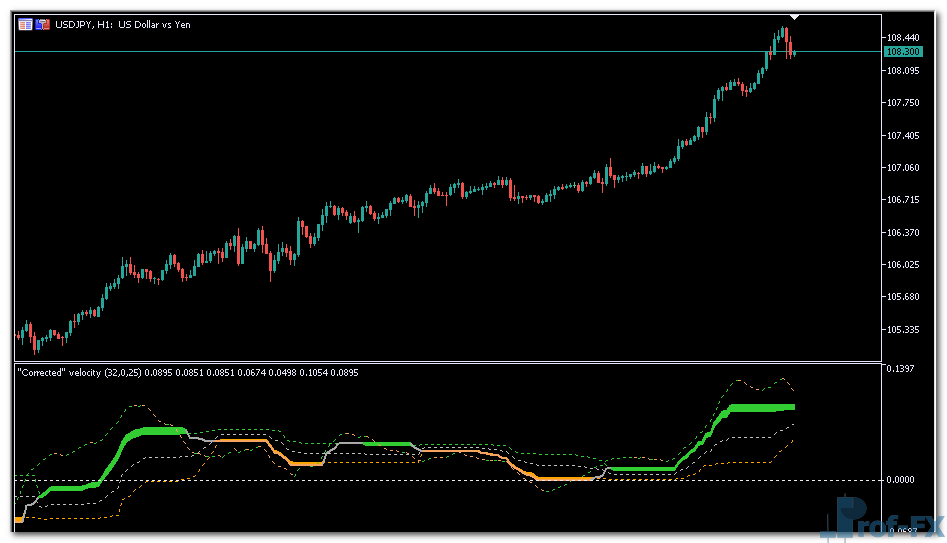Click the white chart shift triangle marker
This screenshot has height=543, width=947.
pyautogui.click(x=794, y=17)
